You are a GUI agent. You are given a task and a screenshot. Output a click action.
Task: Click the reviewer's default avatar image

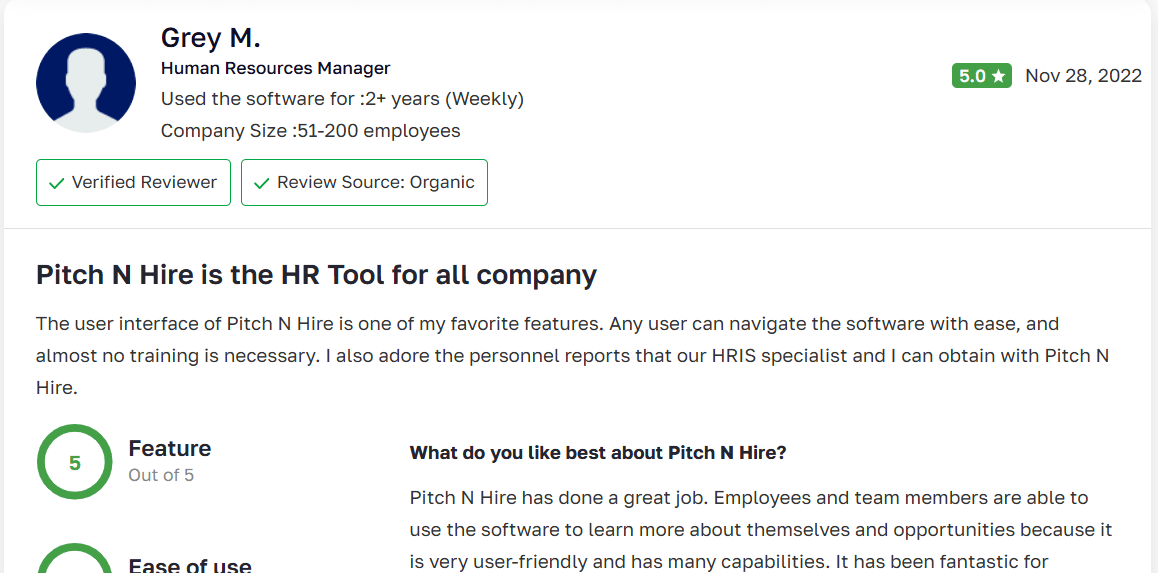[86, 83]
